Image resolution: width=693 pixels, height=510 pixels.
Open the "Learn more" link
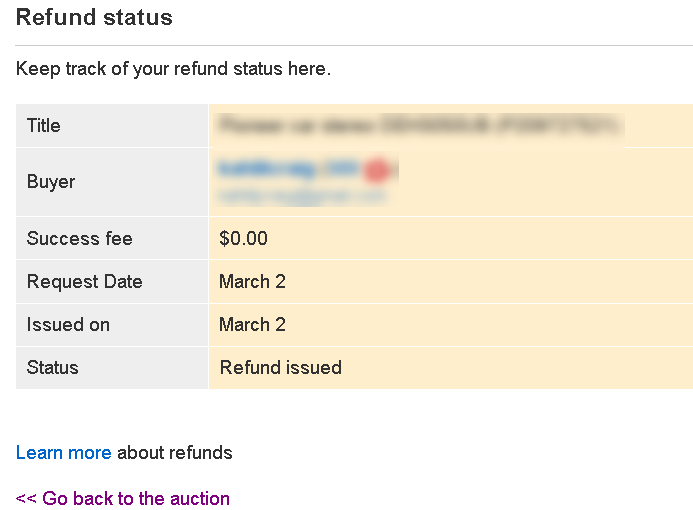(x=63, y=453)
